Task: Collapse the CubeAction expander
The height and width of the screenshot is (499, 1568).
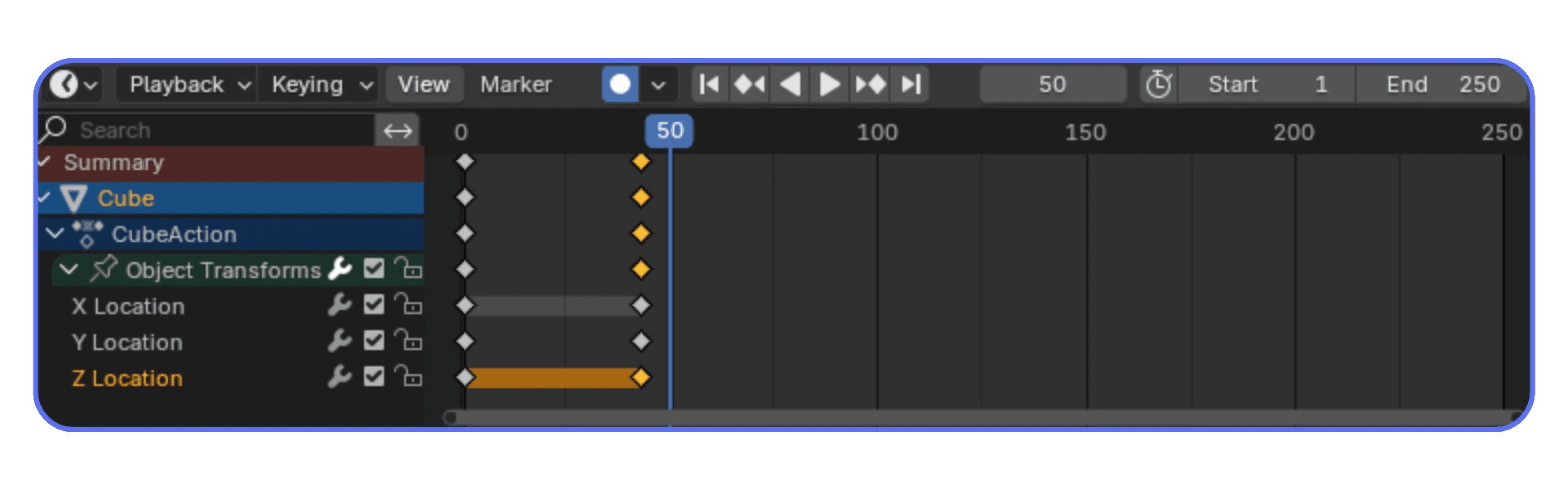Action: [x=54, y=234]
